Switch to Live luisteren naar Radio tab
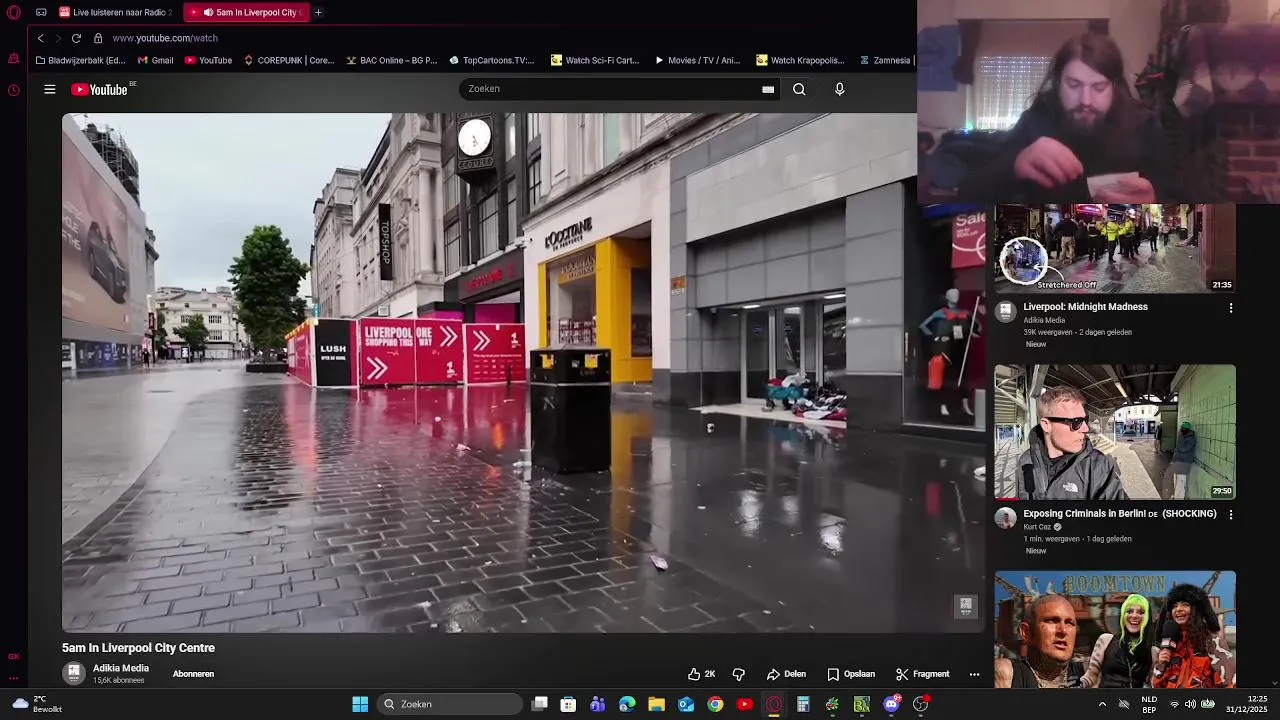 pos(116,12)
